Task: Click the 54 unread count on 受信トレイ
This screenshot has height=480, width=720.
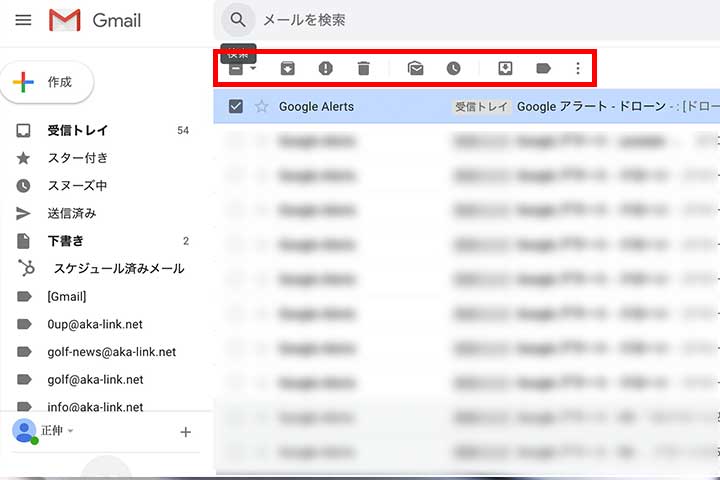Action: coord(183,130)
